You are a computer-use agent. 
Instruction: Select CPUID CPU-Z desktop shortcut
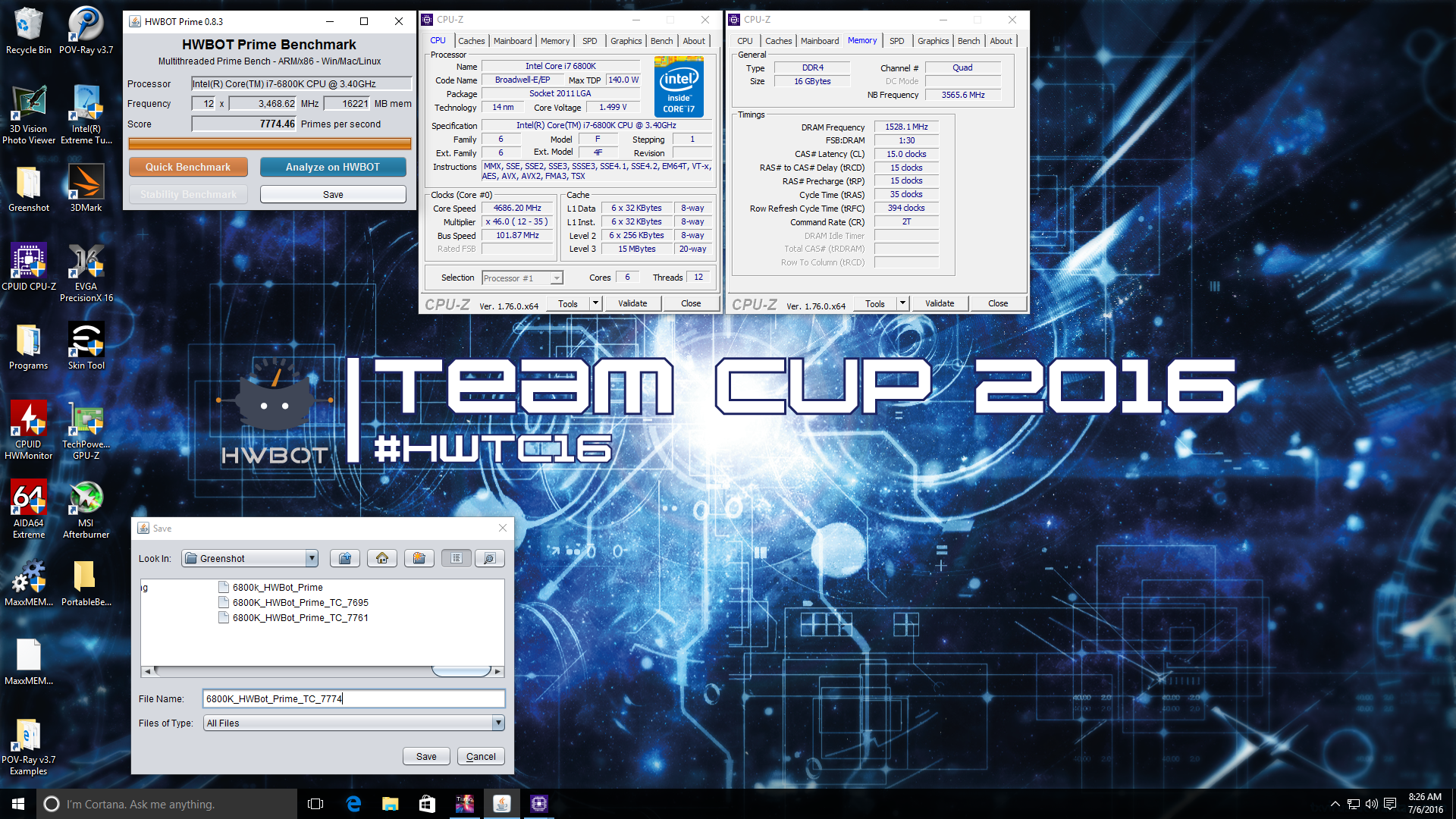[x=29, y=267]
